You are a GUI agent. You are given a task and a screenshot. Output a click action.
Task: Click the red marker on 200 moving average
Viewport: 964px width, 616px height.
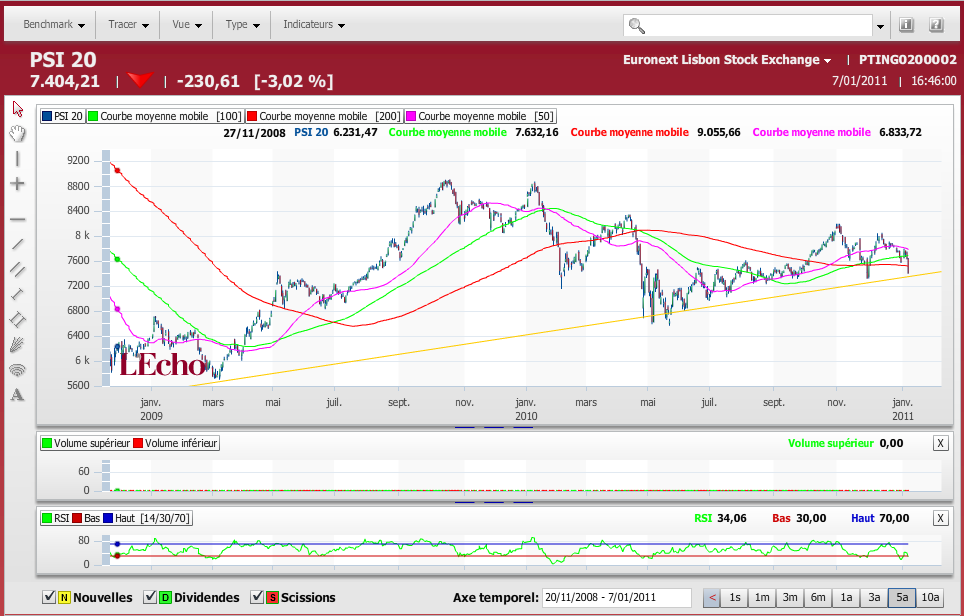tap(117, 170)
